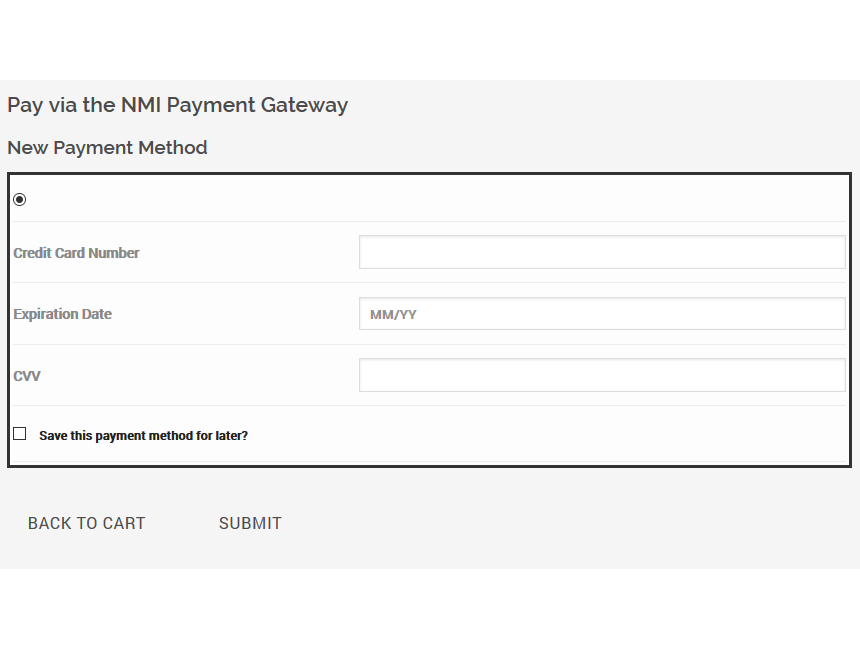The image size is (860, 650).
Task: Click the Credit Card Number input field
Action: (602, 252)
